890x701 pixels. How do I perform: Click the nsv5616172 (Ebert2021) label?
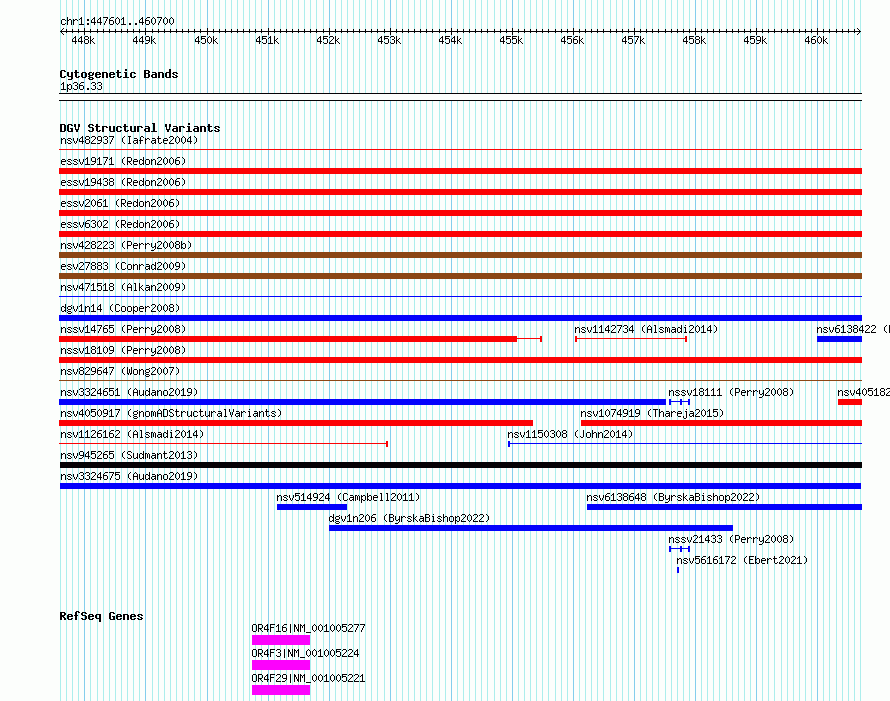(x=742, y=560)
